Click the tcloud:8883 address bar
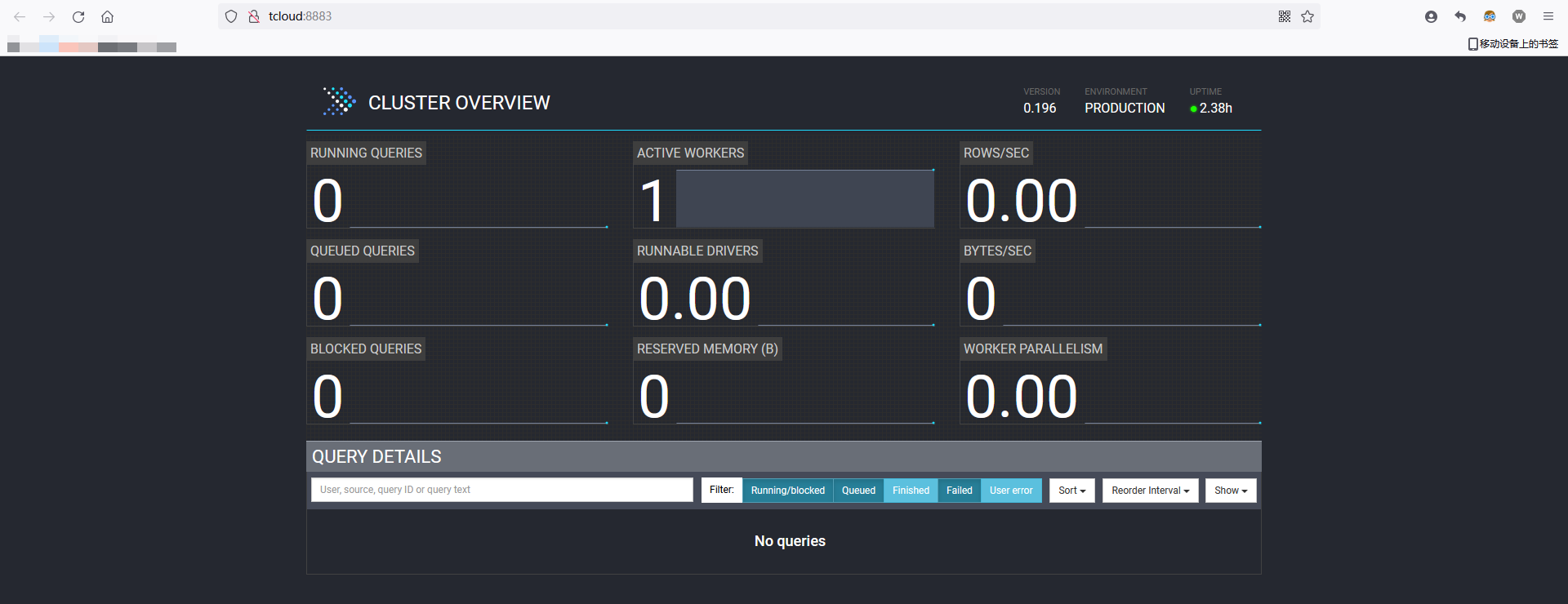Viewport: 1568px width, 604px height. pyautogui.click(x=768, y=16)
